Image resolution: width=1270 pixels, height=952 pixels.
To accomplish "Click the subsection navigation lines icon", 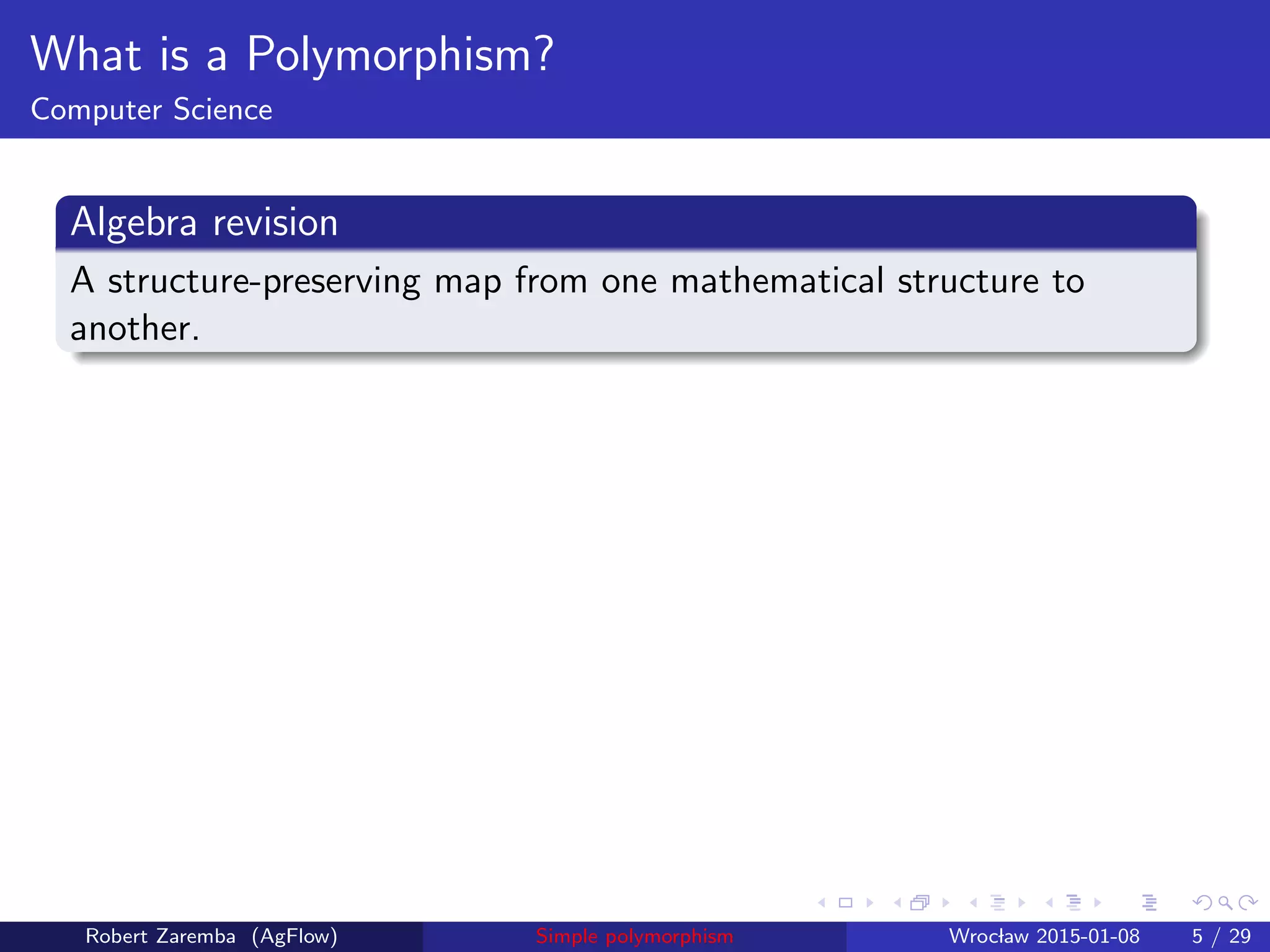I will tap(998, 903).
